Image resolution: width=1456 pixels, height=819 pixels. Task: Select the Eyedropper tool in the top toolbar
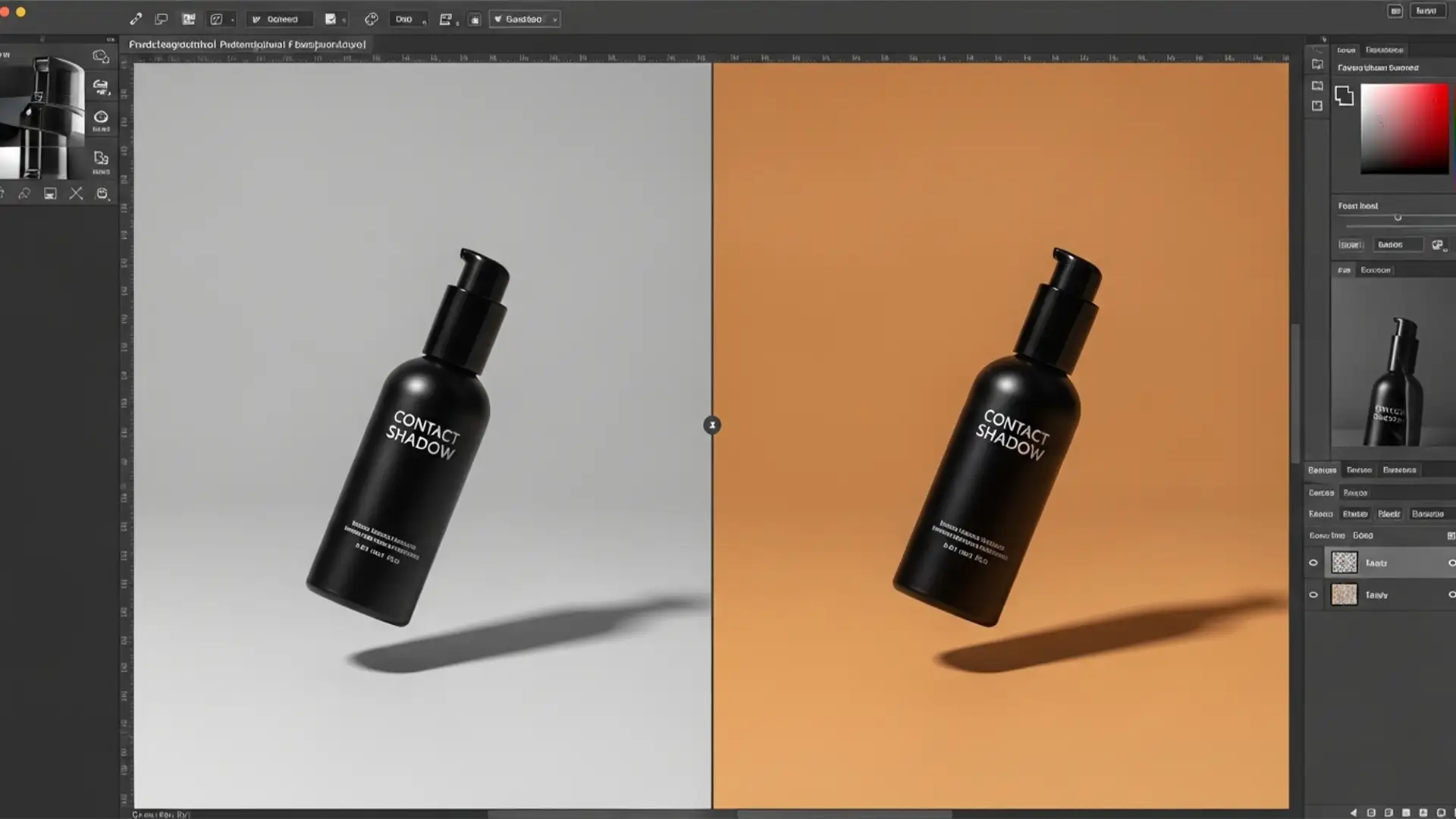point(136,19)
